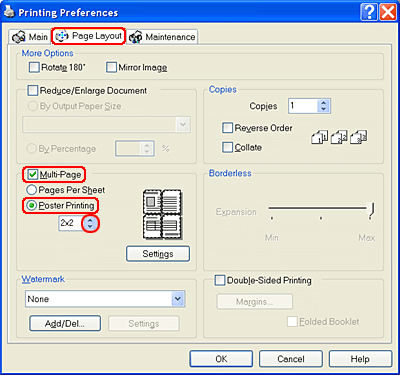
Task: Click the Page Layout tab icon
Action: pos(62,36)
